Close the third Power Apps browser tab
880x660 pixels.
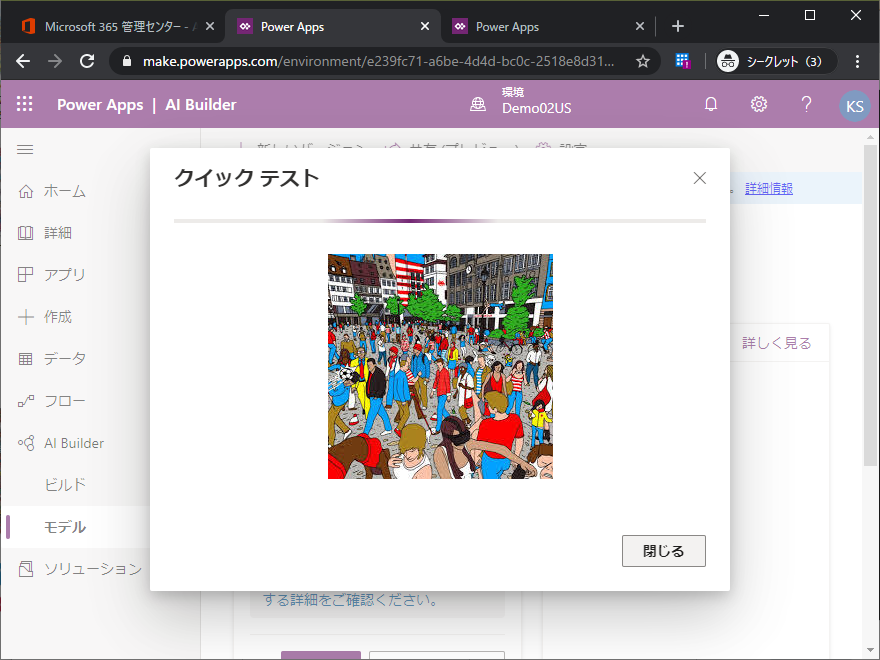640,26
